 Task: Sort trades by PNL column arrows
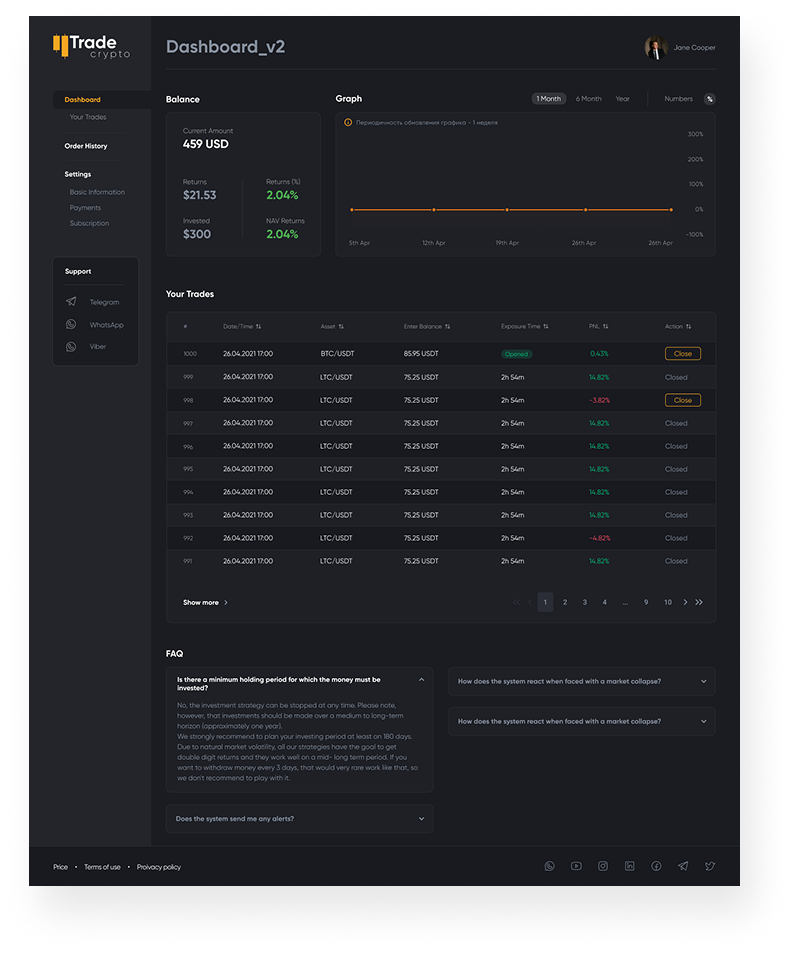pos(605,326)
